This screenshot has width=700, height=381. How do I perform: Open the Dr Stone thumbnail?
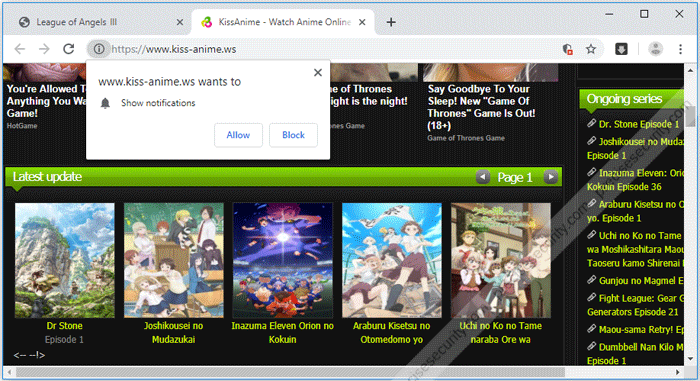[65, 260]
